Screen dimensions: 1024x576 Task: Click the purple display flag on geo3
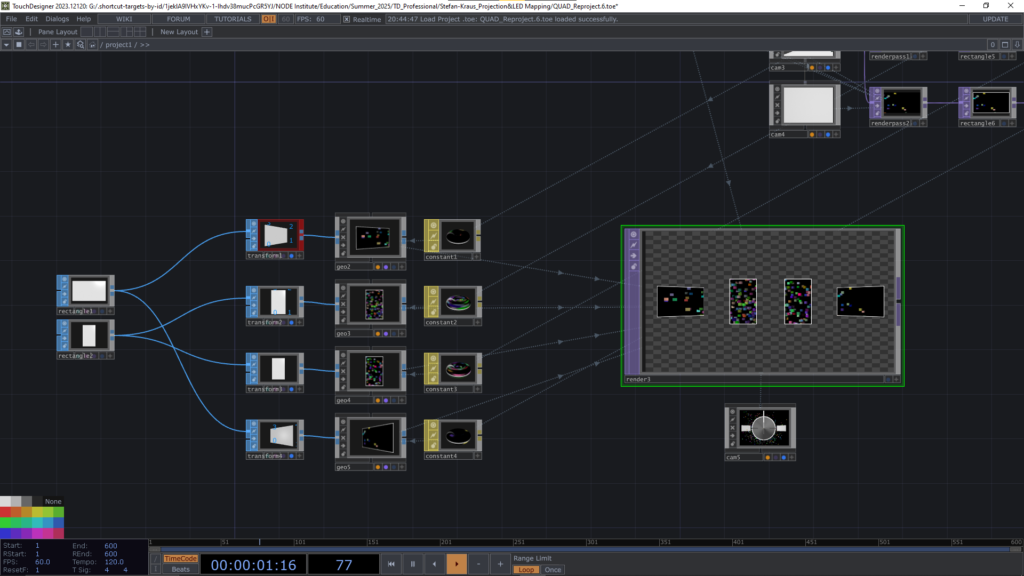385,334
